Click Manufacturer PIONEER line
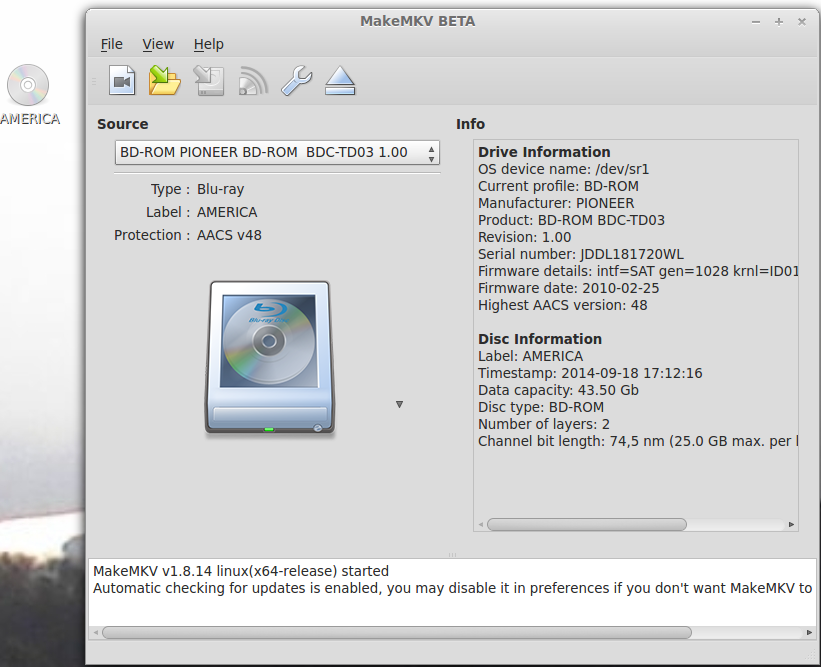 click(556, 203)
